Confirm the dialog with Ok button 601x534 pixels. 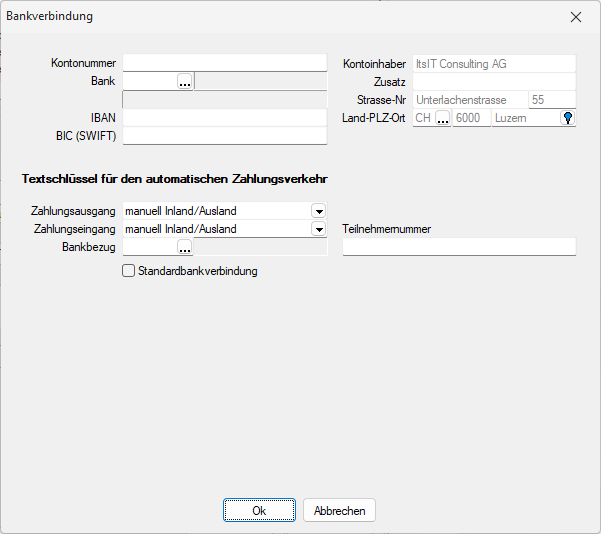(259, 510)
